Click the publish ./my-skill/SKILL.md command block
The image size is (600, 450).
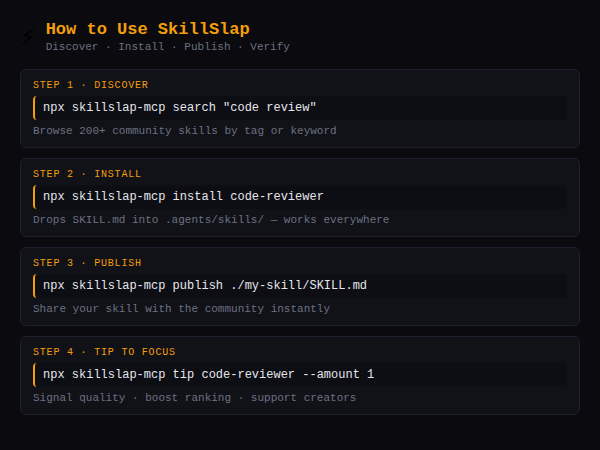300,285
